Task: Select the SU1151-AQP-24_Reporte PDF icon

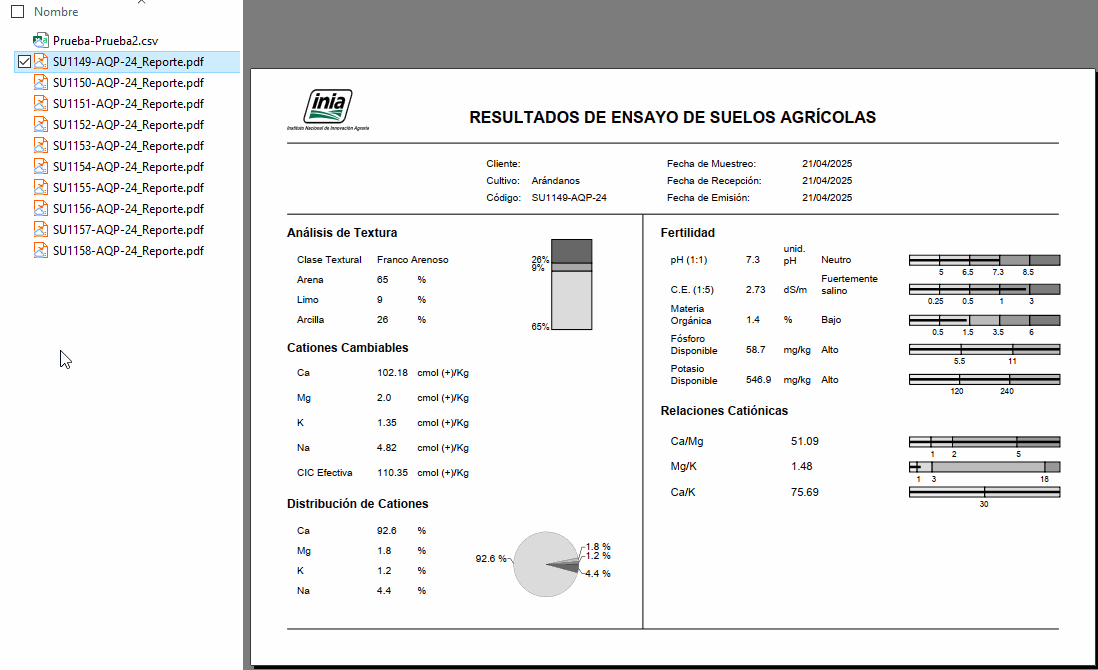Action: [41, 104]
